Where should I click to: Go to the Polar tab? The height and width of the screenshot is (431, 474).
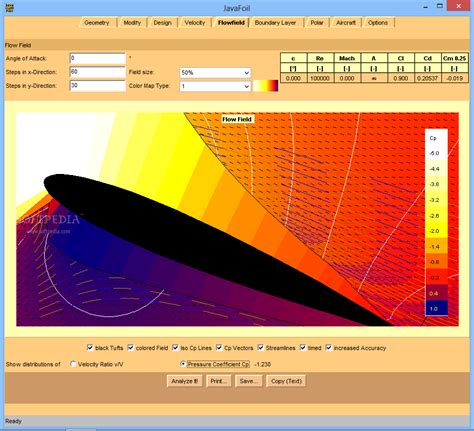coord(317,23)
